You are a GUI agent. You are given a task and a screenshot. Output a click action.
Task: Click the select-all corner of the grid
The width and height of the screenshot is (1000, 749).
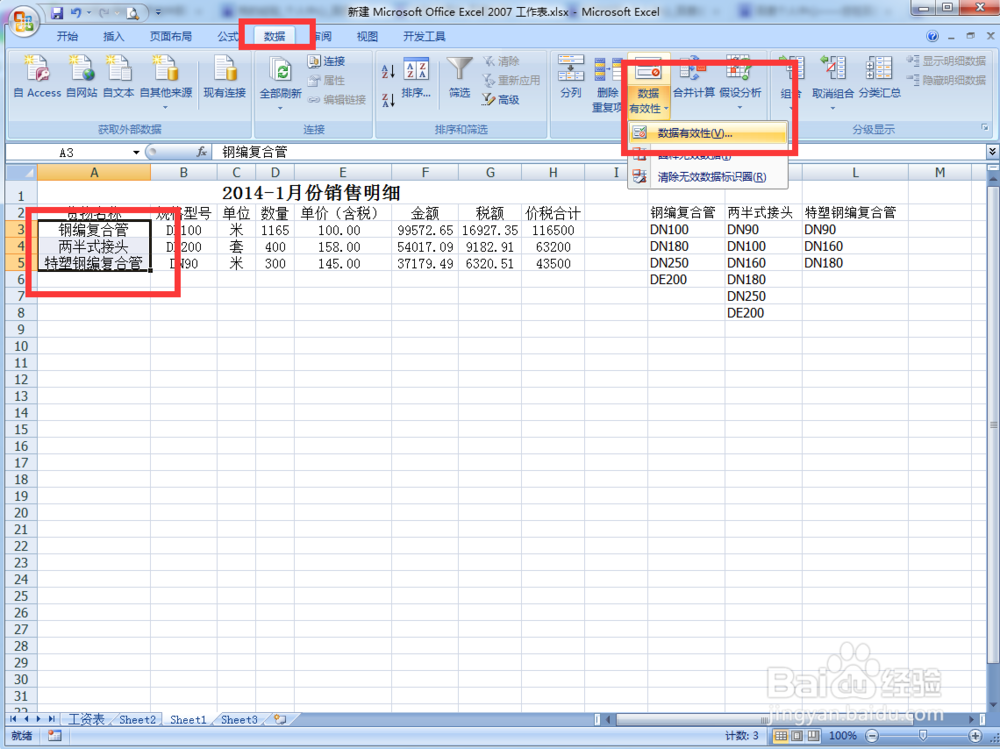pos(22,173)
